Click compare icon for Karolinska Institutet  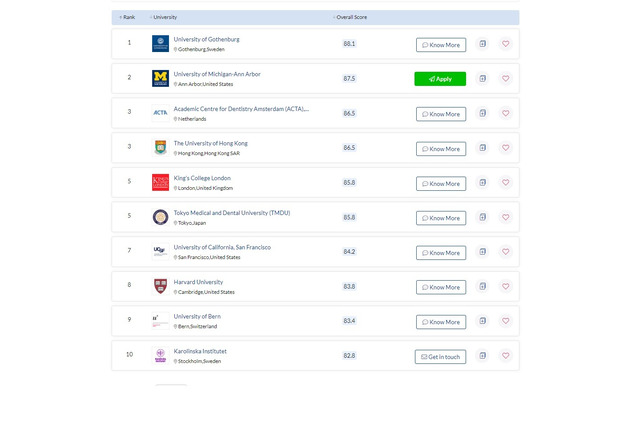pos(482,356)
